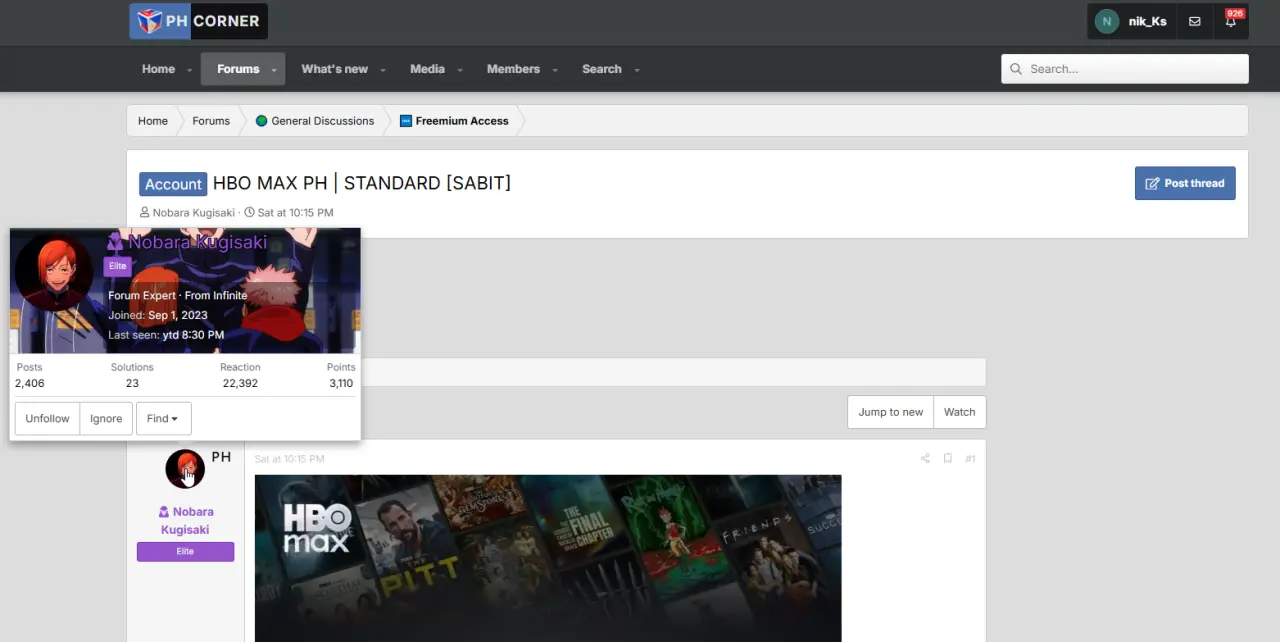Click thread author Nobara Kugisaki under title

pos(194,213)
